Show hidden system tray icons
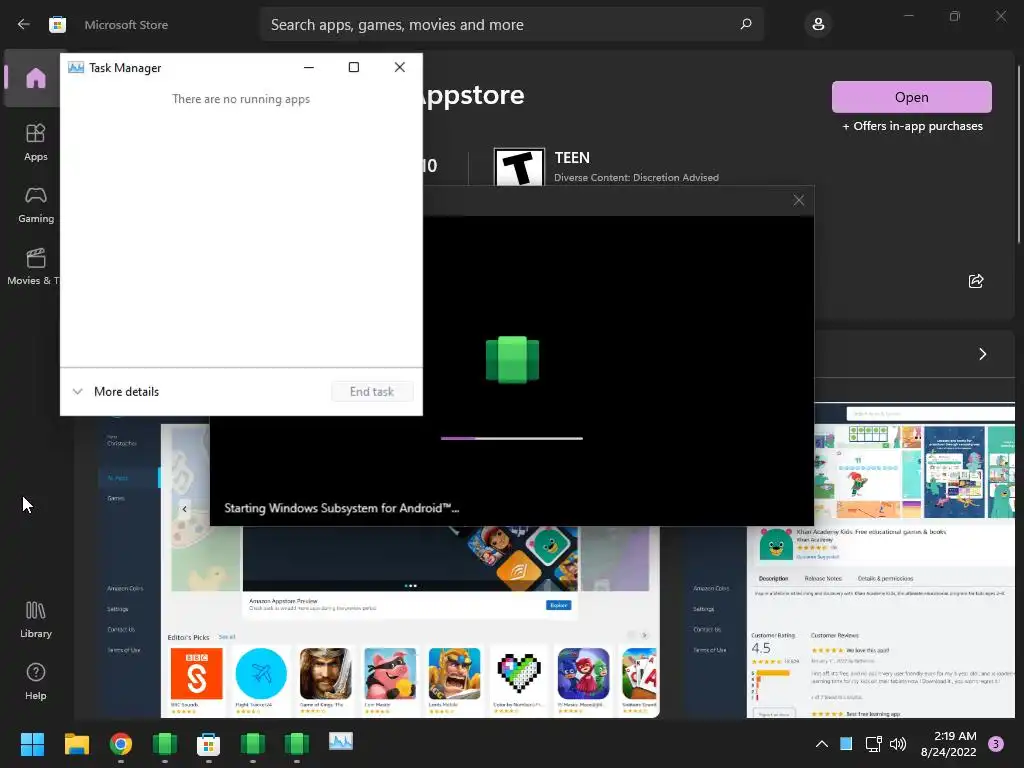1024x768 pixels. pos(822,744)
